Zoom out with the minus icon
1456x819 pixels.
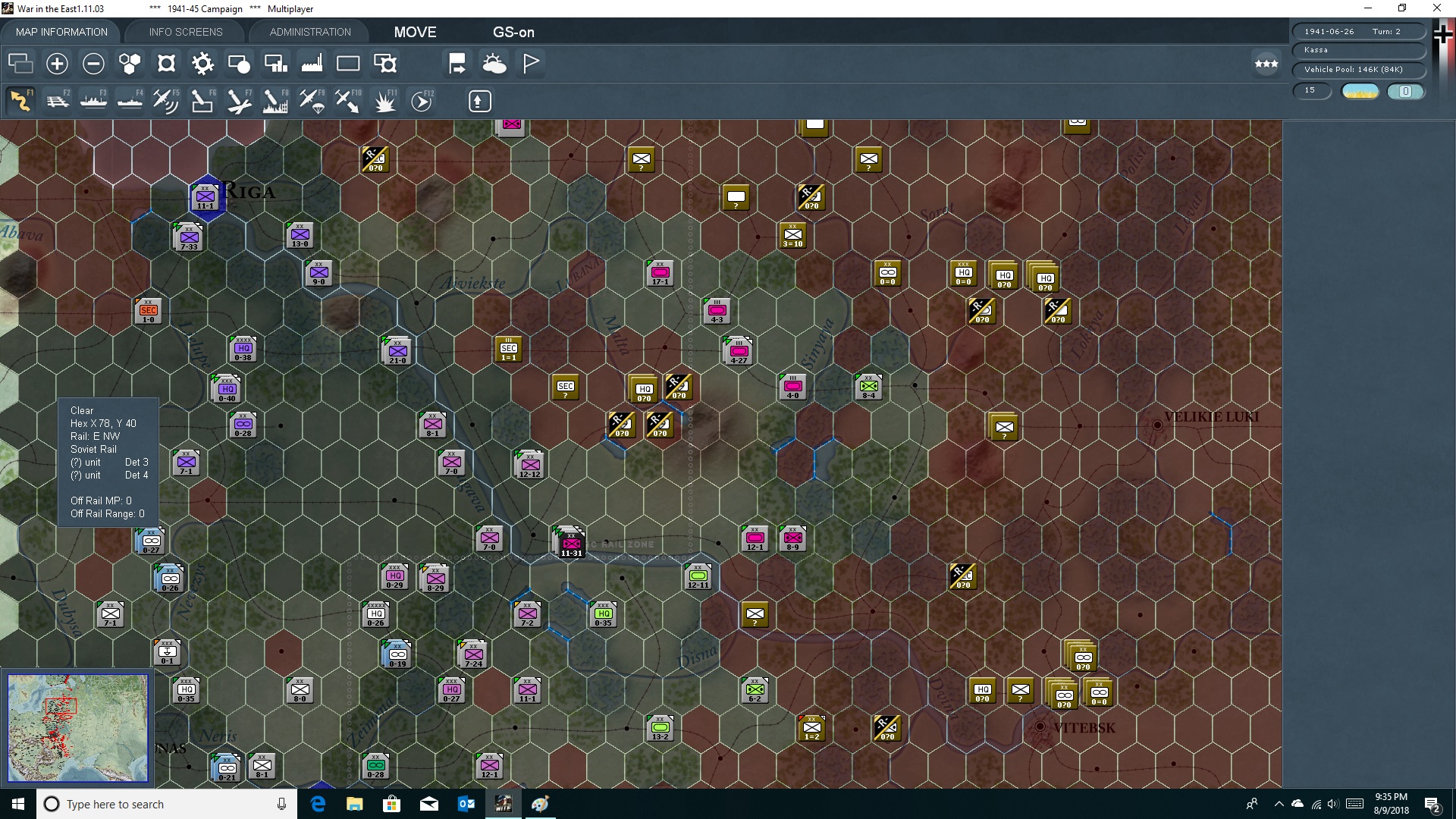point(93,63)
